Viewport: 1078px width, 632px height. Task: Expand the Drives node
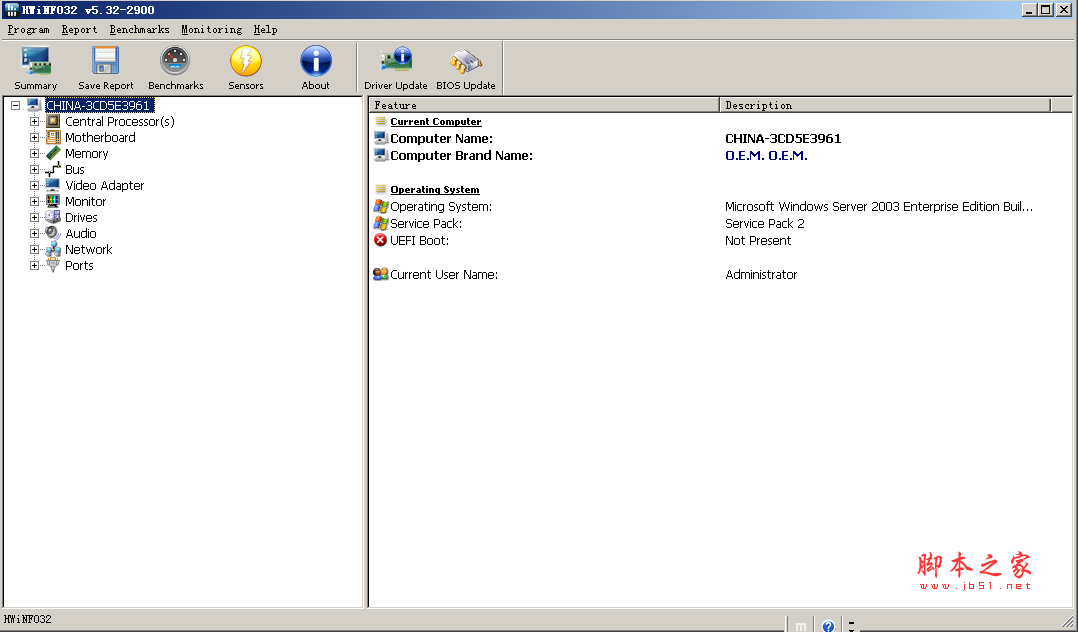pos(34,217)
